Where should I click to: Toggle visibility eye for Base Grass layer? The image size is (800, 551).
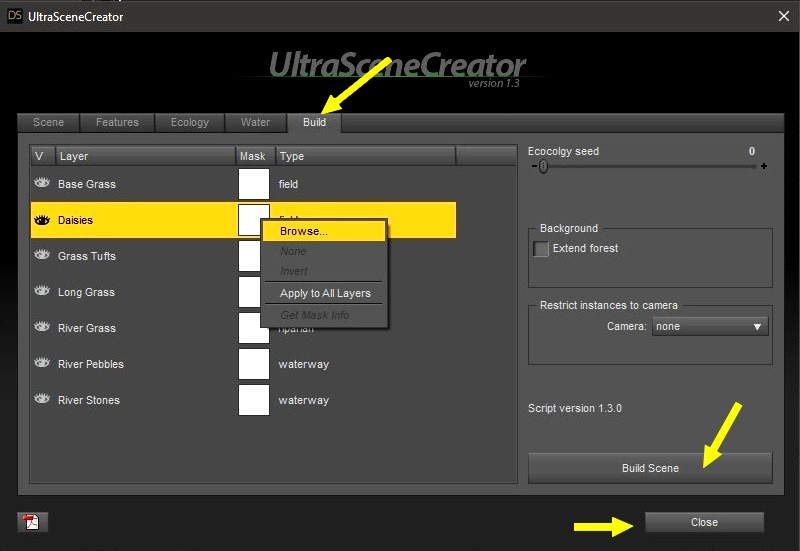pos(42,183)
